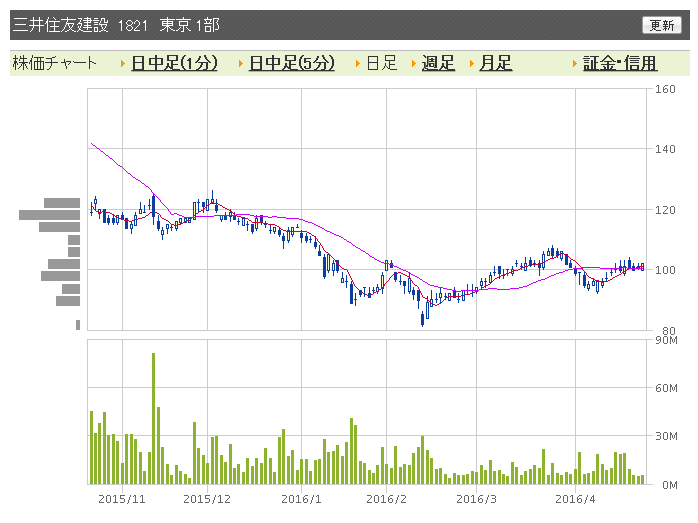Click orange arrow beside 日中足(5分)
The image size is (698, 523).
click(240, 64)
